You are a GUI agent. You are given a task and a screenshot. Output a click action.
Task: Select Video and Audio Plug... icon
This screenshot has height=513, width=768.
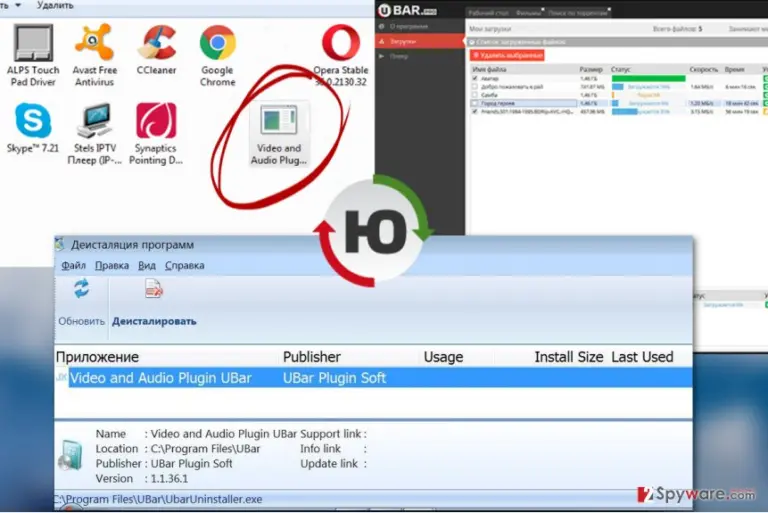279,120
